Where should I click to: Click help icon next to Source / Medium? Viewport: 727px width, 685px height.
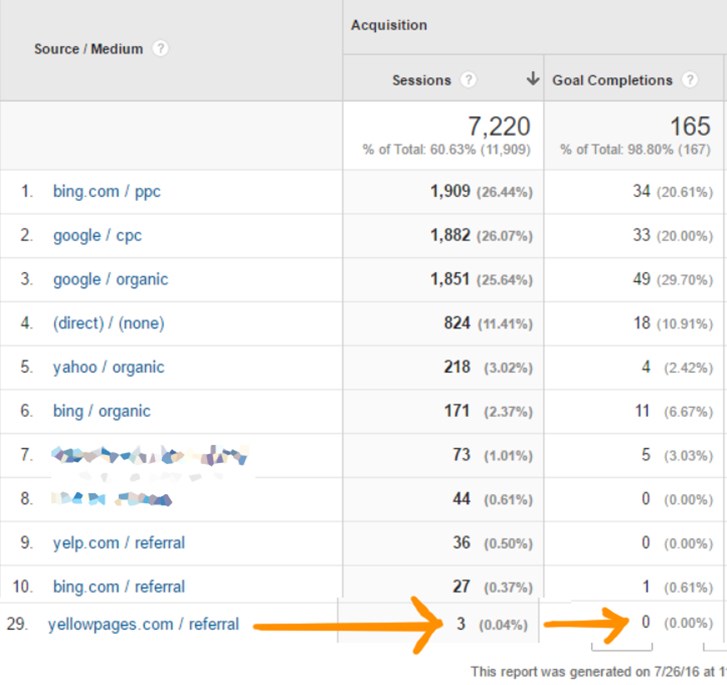point(160,49)
